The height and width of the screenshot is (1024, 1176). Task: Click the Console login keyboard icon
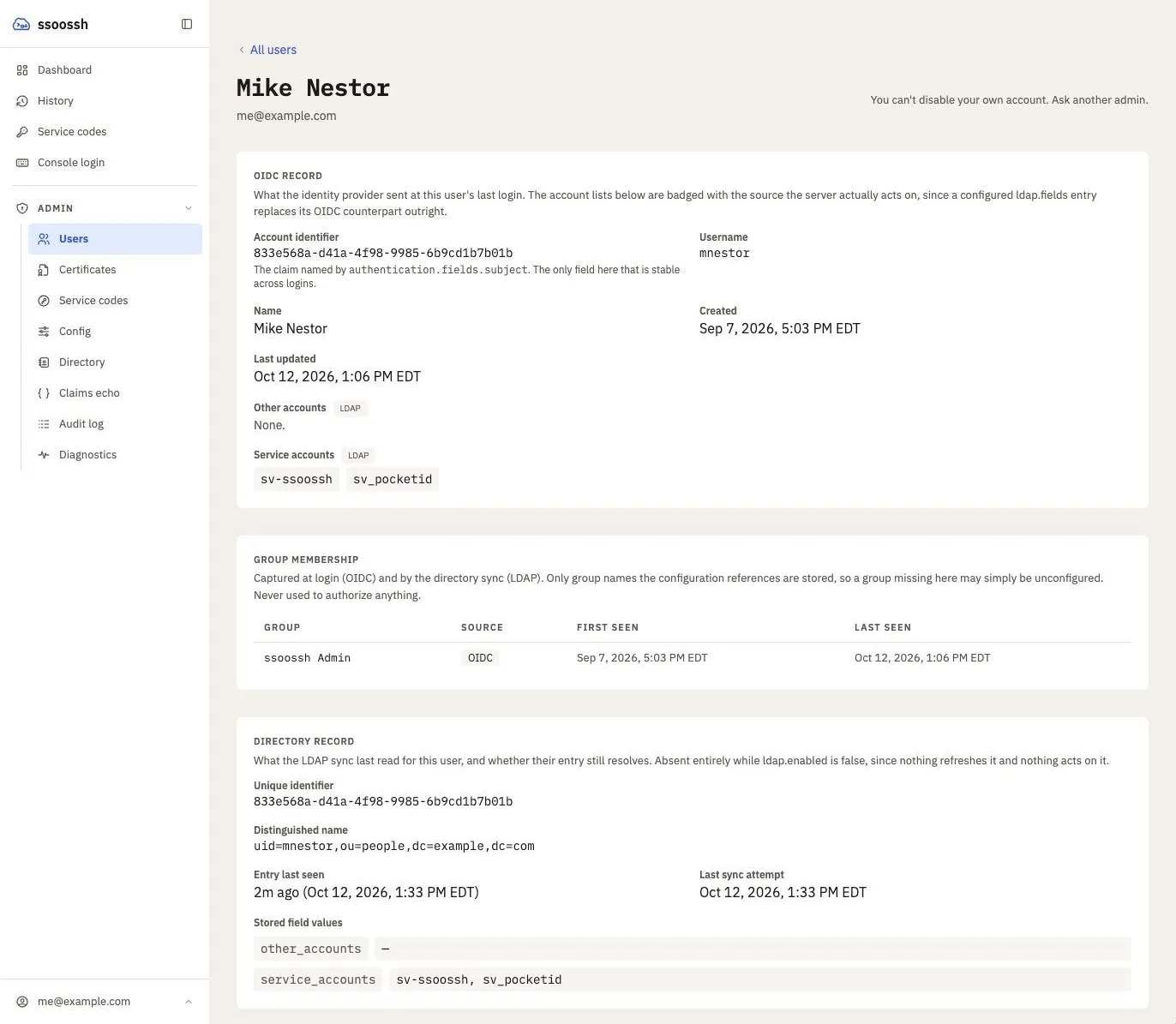(x=22, y=163)
